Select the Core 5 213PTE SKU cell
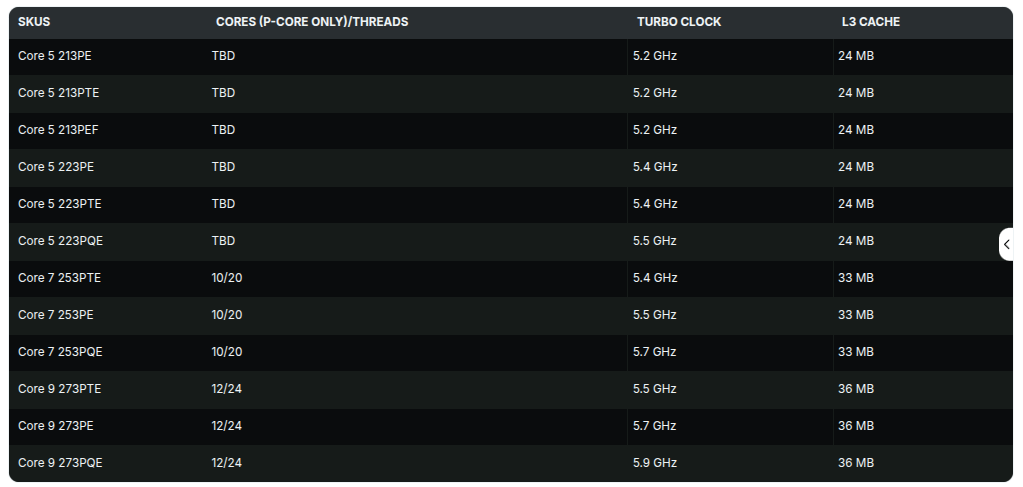The width and height of the screenshot is (1023, 487). click(59, 93)
